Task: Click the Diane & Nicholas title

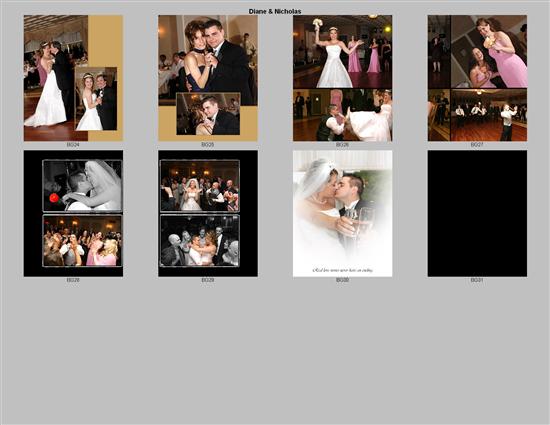Action: click(x=275, y=11)
